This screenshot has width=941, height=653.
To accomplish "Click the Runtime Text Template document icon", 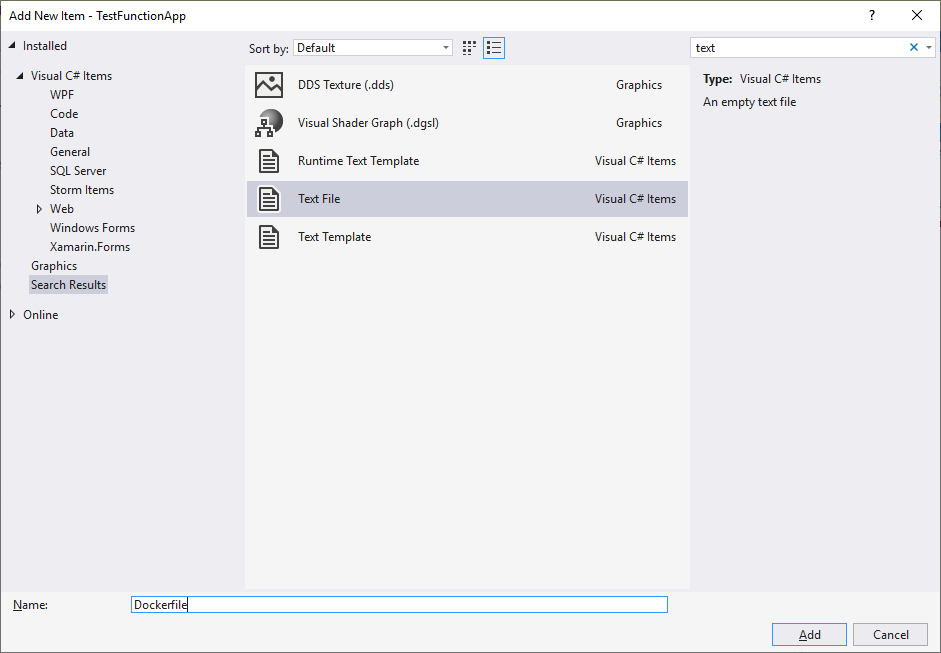I will [x=269, y=161].
